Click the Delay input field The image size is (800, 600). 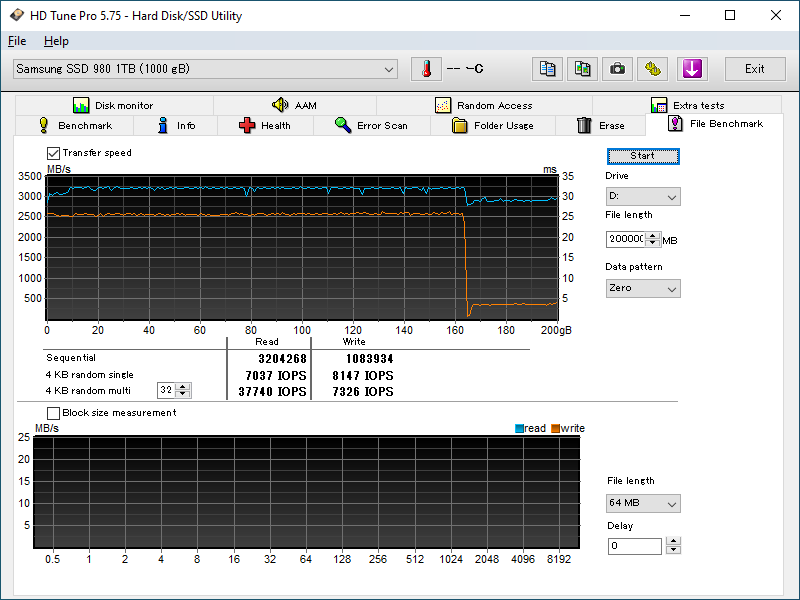635,546
